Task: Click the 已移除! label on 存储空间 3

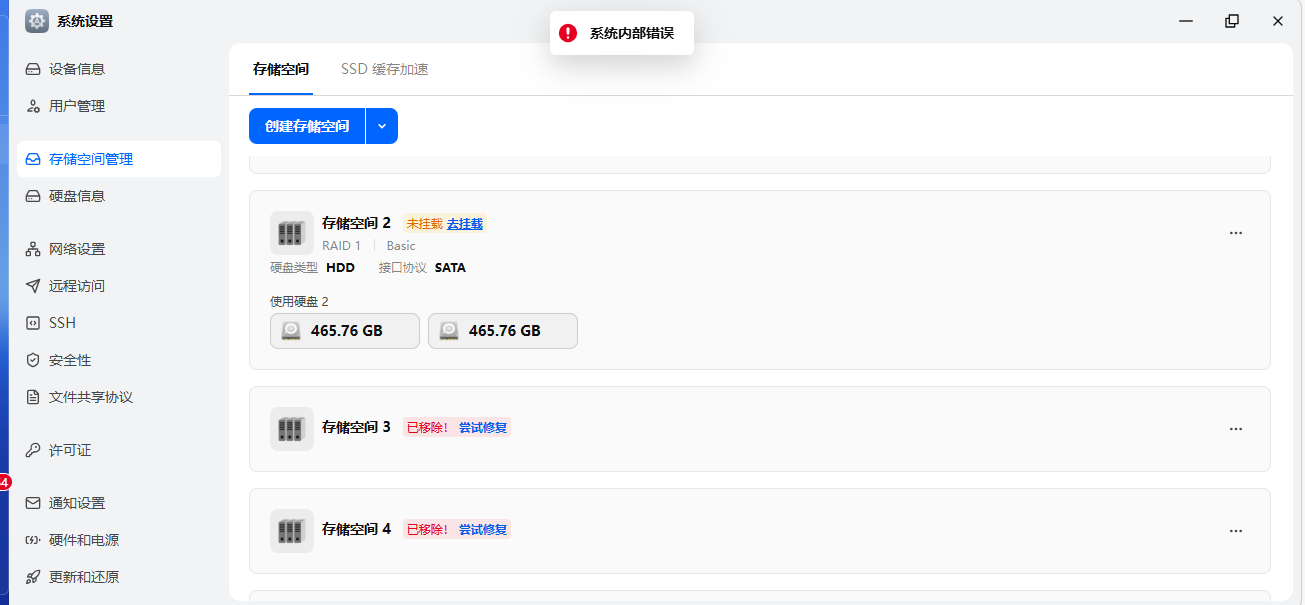Action: point(428,428)
